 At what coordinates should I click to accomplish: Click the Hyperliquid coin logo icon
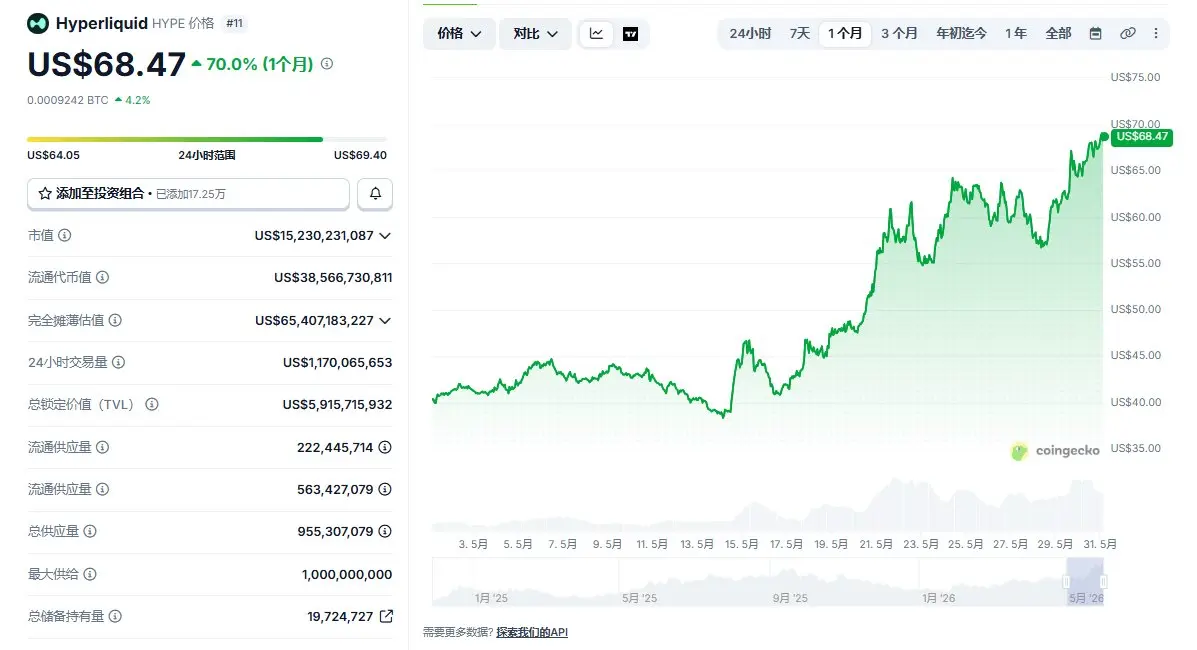click(x=37, y=24)
